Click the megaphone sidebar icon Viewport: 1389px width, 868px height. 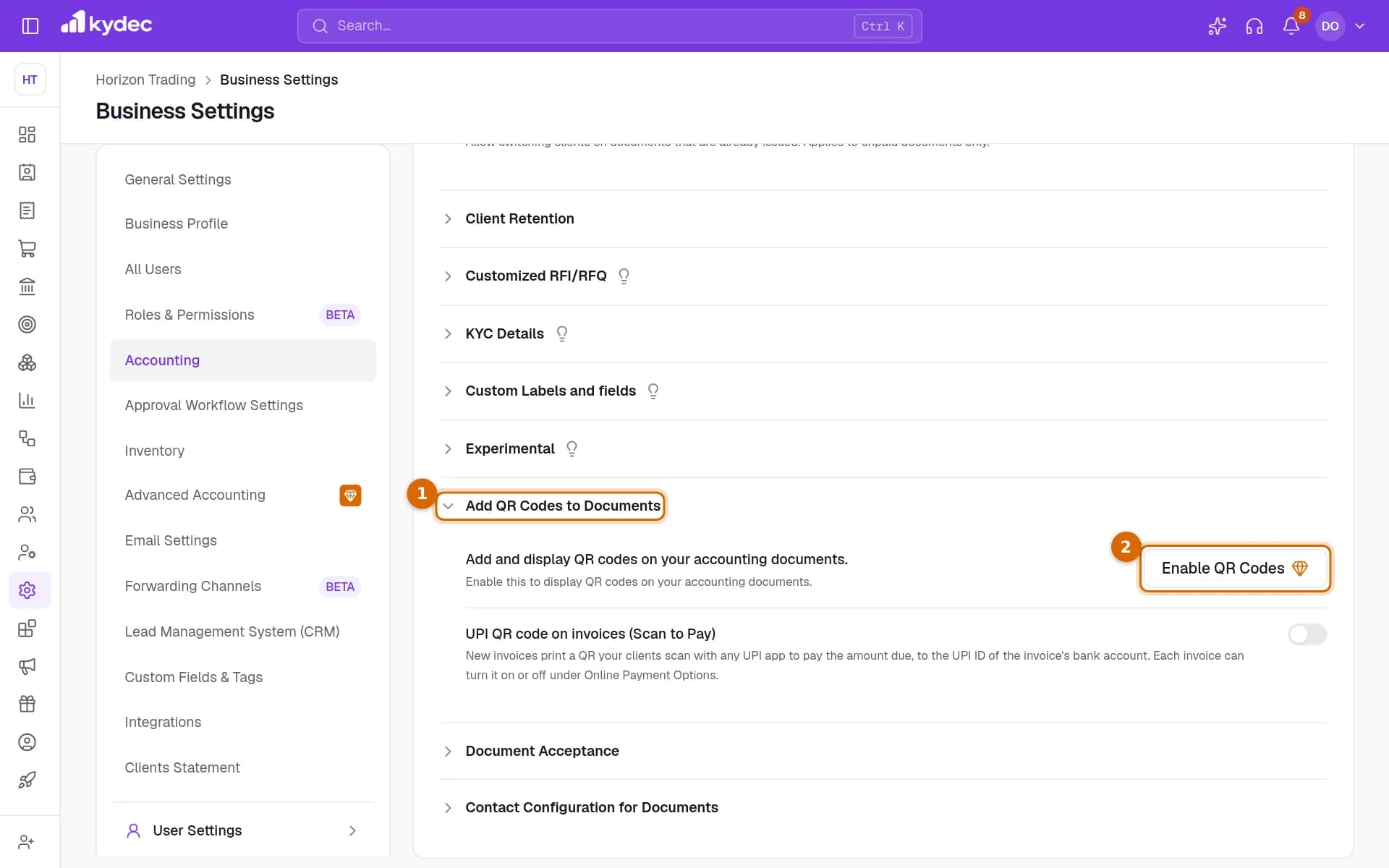(27, 666)
